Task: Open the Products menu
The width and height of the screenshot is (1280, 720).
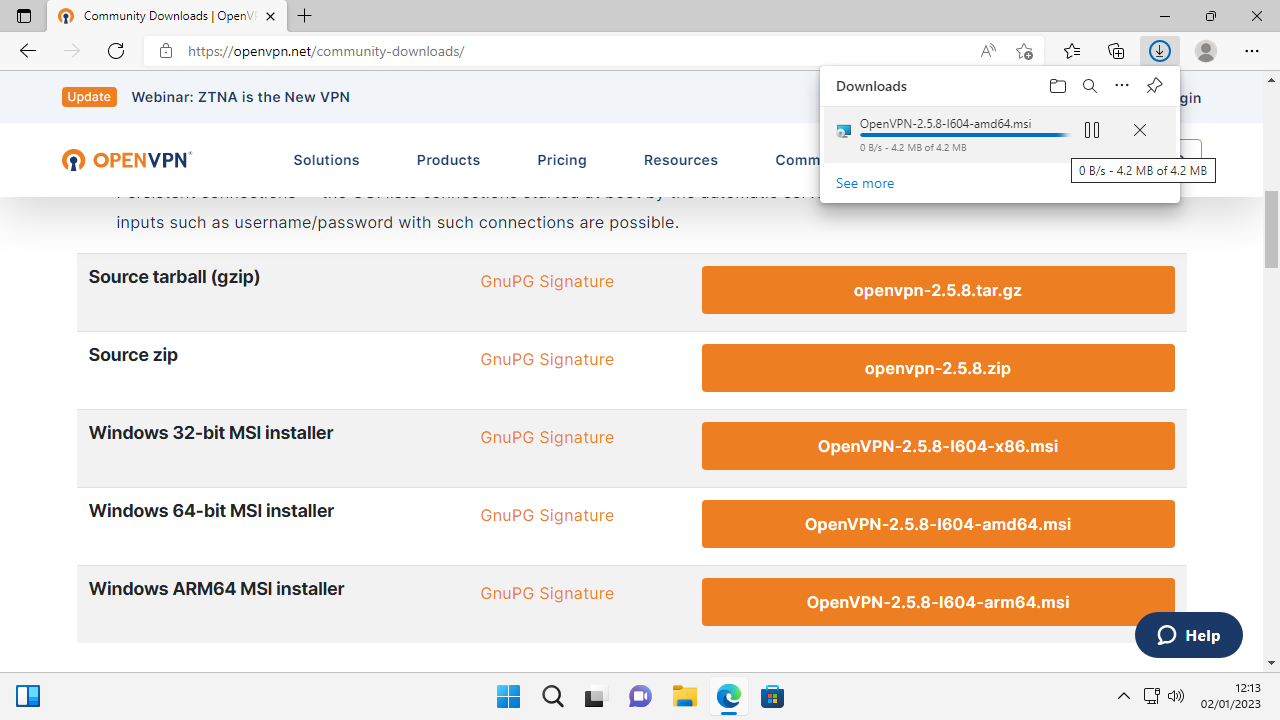Action: (448, 160)
